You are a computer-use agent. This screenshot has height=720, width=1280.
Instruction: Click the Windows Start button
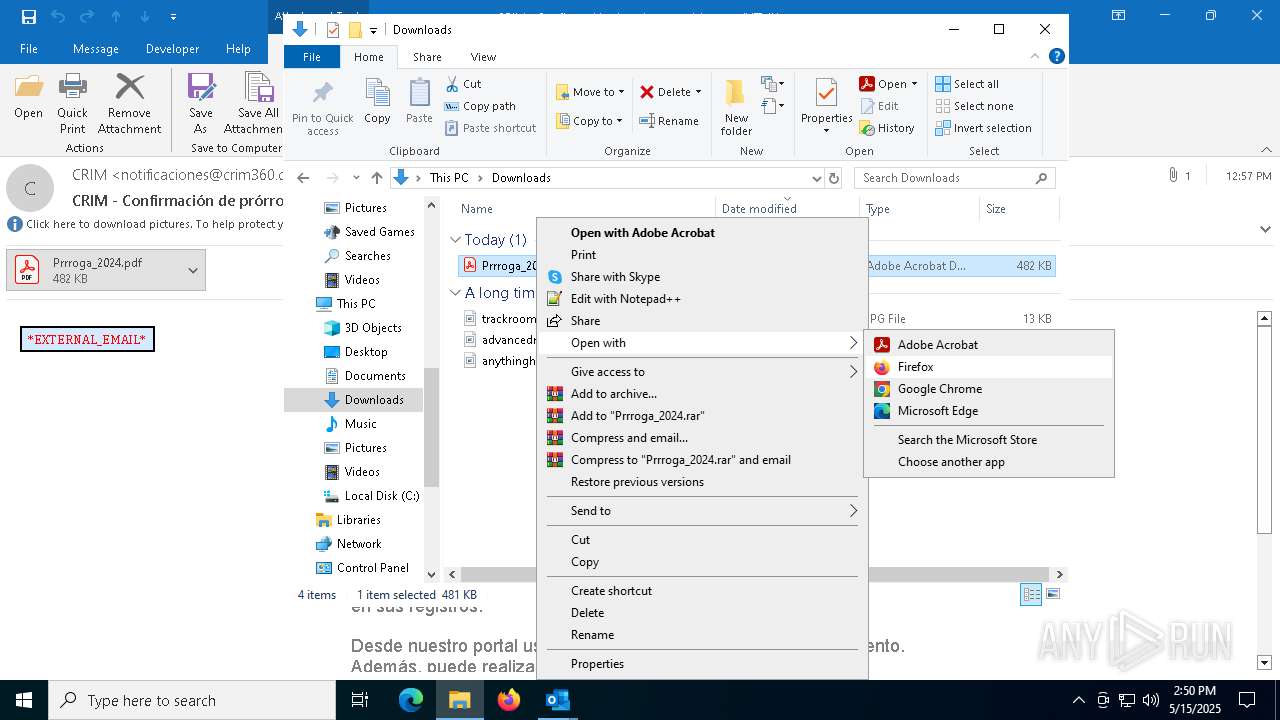point(24,700)
